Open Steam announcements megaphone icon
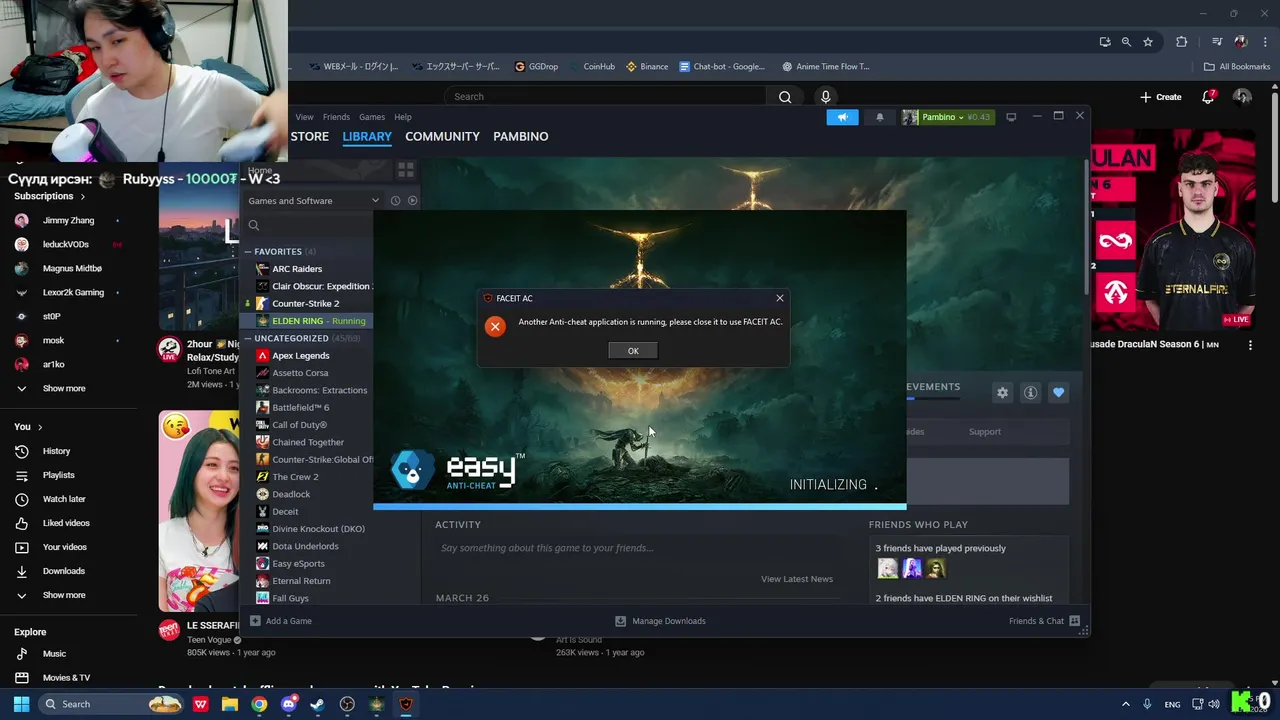Screen dimensions: 1280x720 click(x=842, y=117)
